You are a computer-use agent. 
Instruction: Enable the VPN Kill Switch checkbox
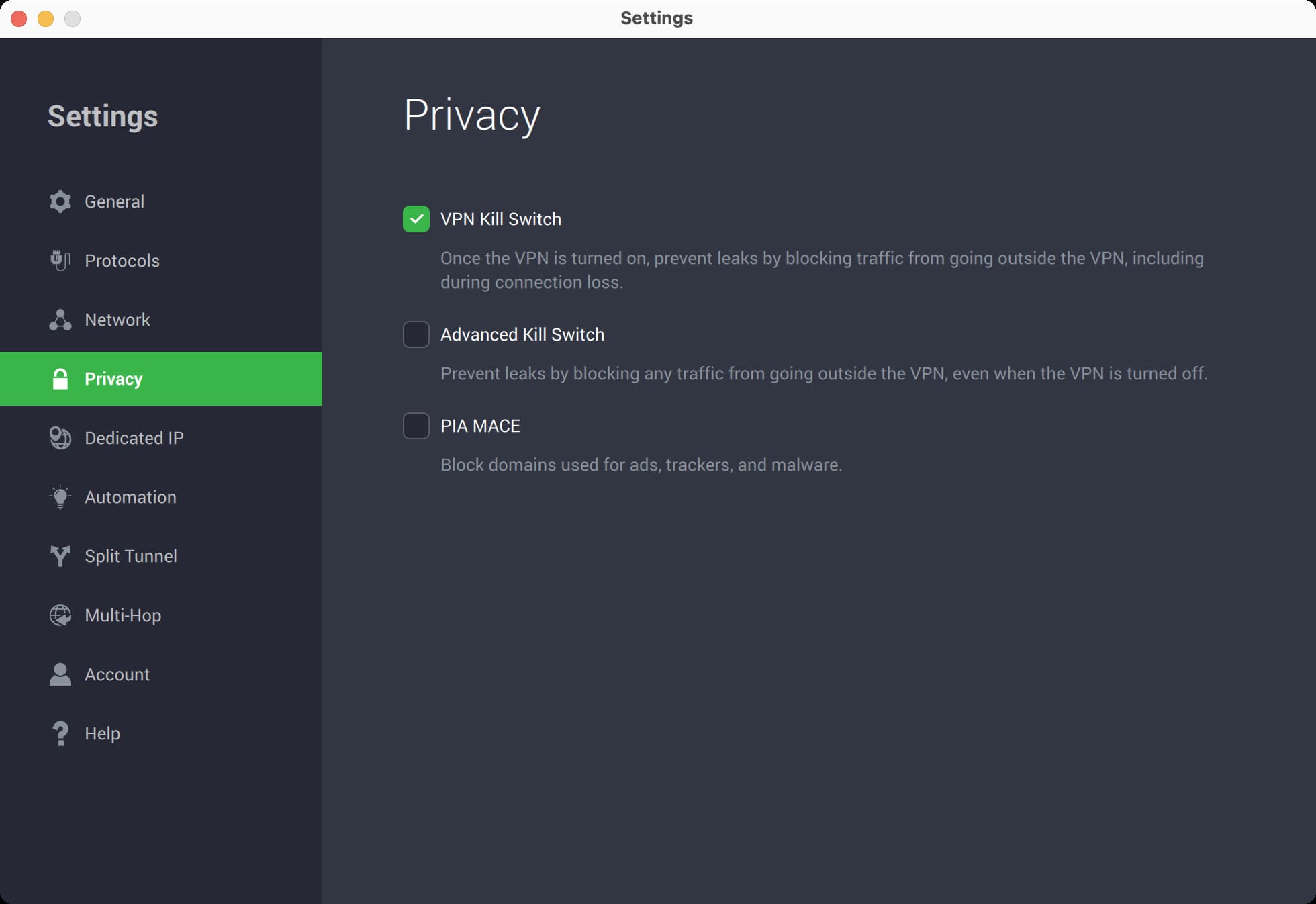pyautogui.click(x=415, y=218)
